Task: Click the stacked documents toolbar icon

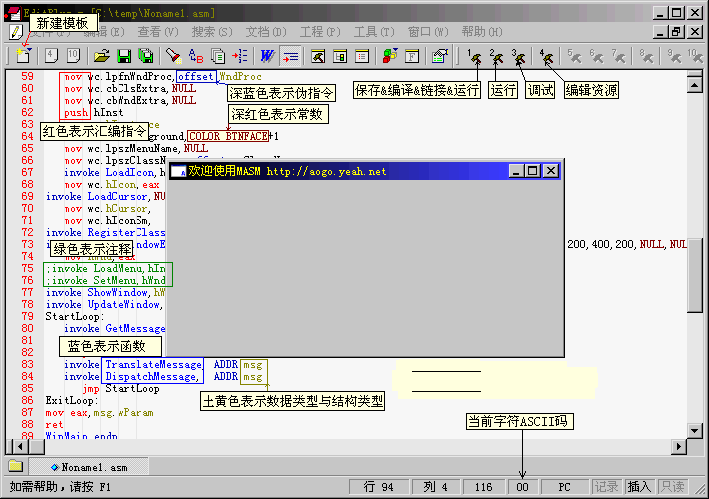Action: coord(218,56)
